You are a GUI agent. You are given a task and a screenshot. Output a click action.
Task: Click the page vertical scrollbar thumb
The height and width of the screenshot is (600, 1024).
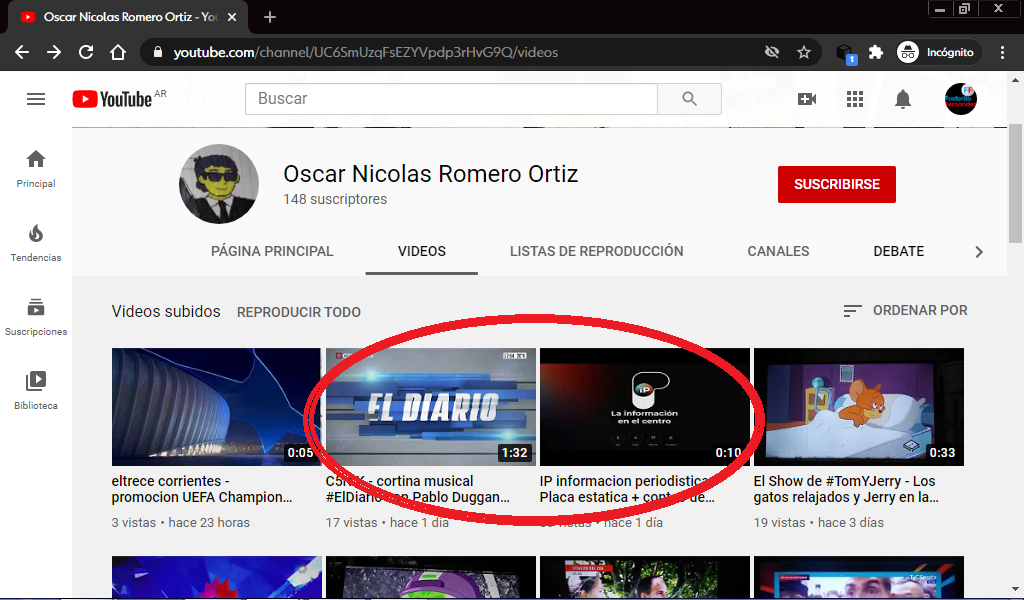(1016, 183)
